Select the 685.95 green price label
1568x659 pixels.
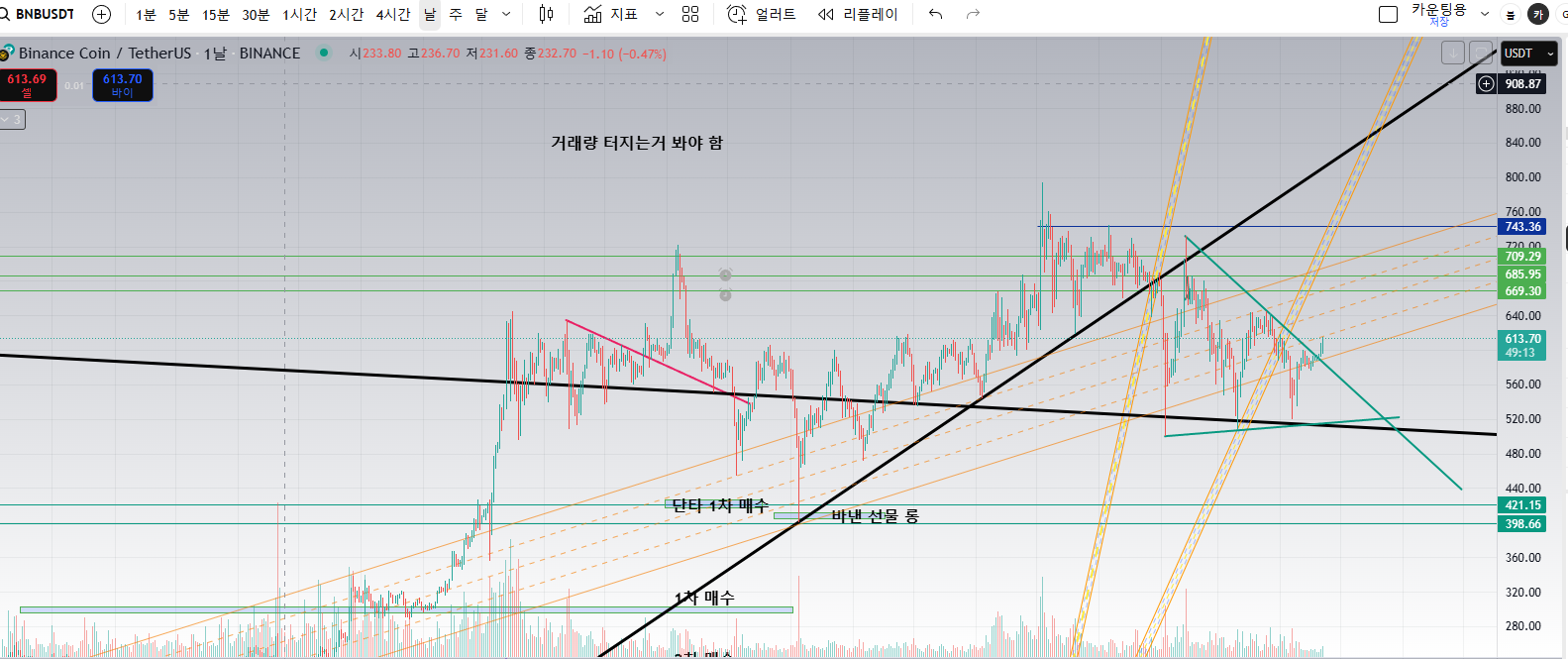pos(1522,275)
